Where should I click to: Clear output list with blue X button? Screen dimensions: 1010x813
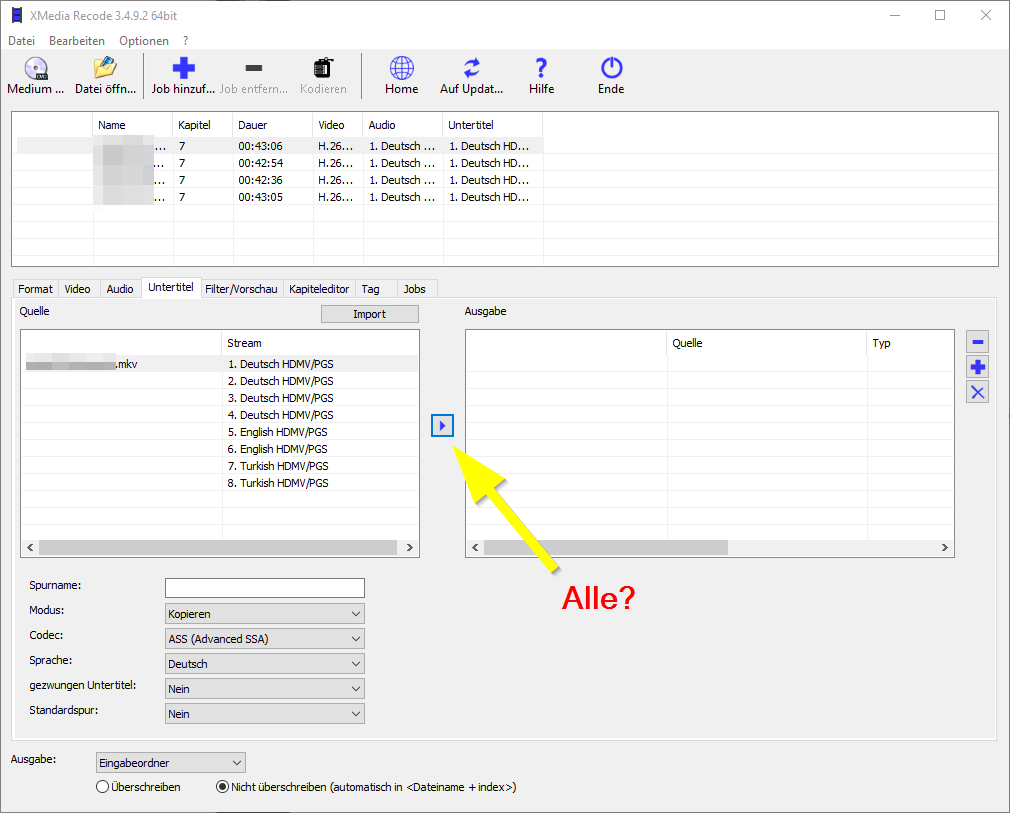(977, 392)
